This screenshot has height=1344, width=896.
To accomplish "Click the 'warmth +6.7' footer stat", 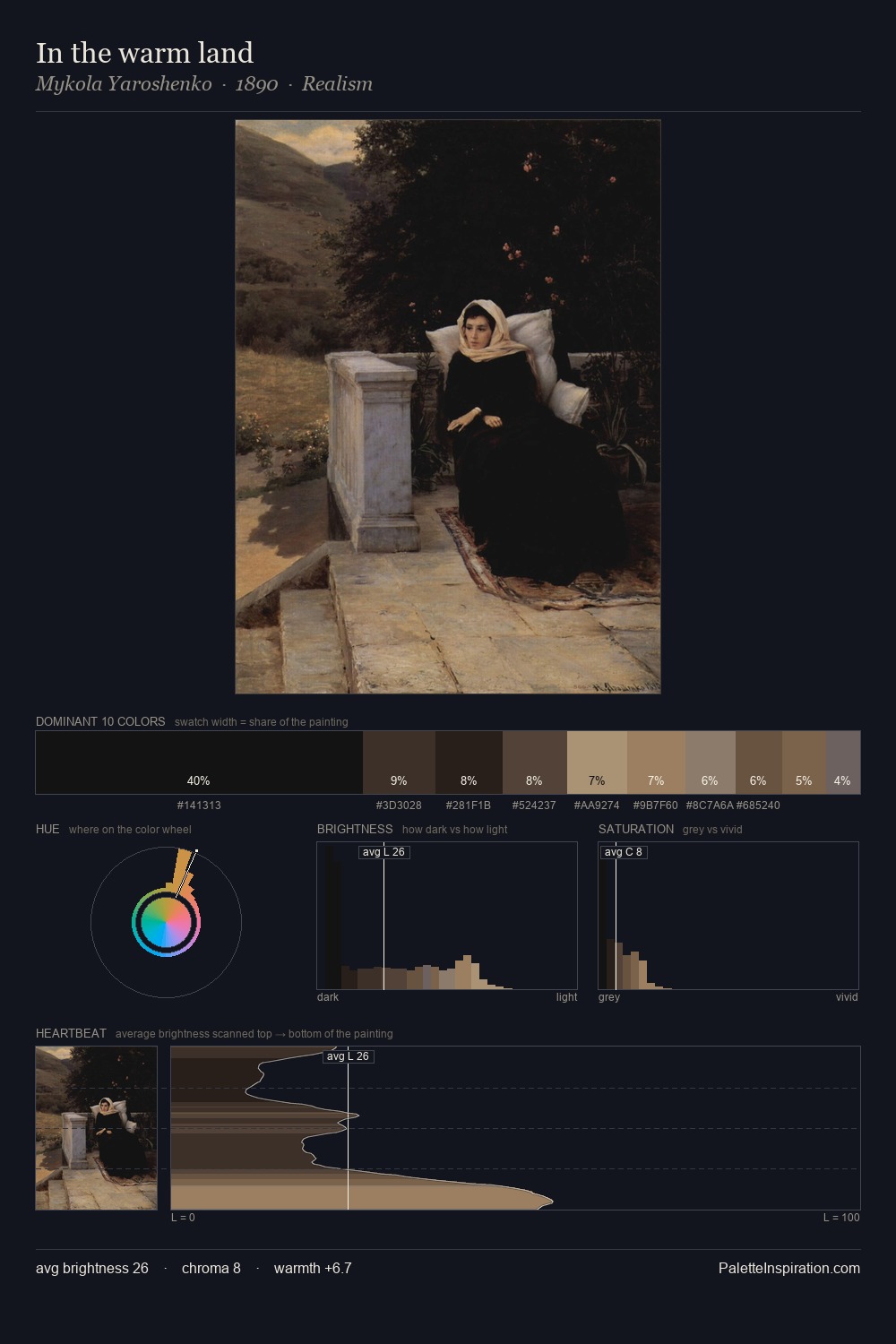I will click(313, 1268).
